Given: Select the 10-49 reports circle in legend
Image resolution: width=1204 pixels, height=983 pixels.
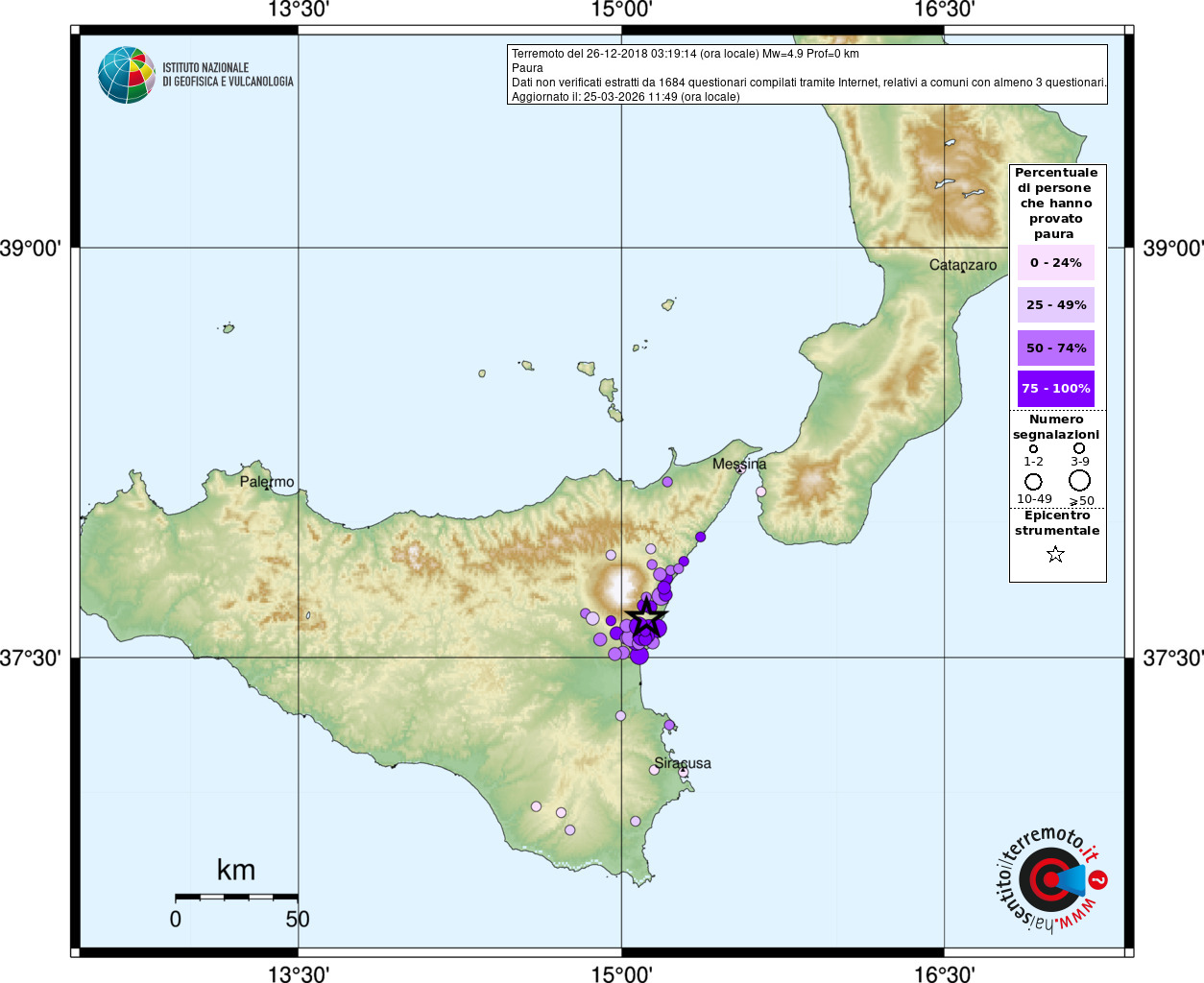Looking at the screenshot, I should click(1033, 481).
